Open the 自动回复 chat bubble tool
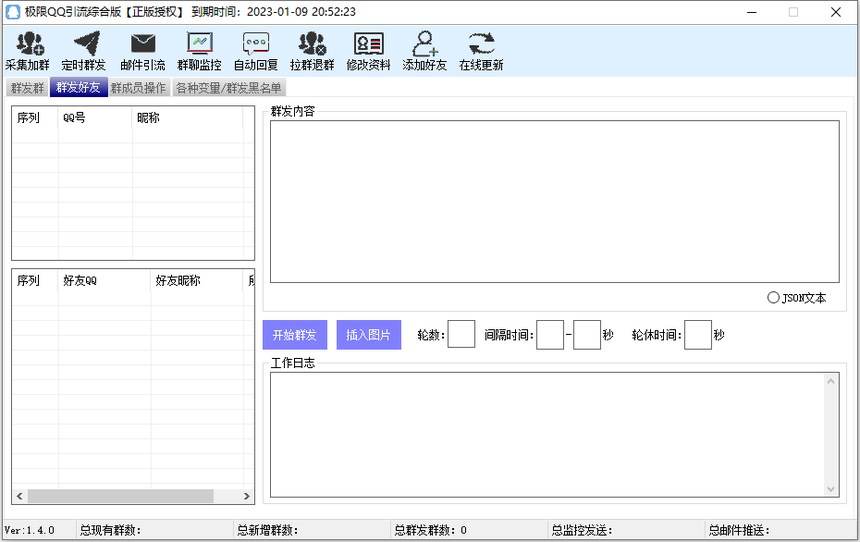The width and height of the screenshot is (860, 542). pyautogui.click(x=256, y=51)
